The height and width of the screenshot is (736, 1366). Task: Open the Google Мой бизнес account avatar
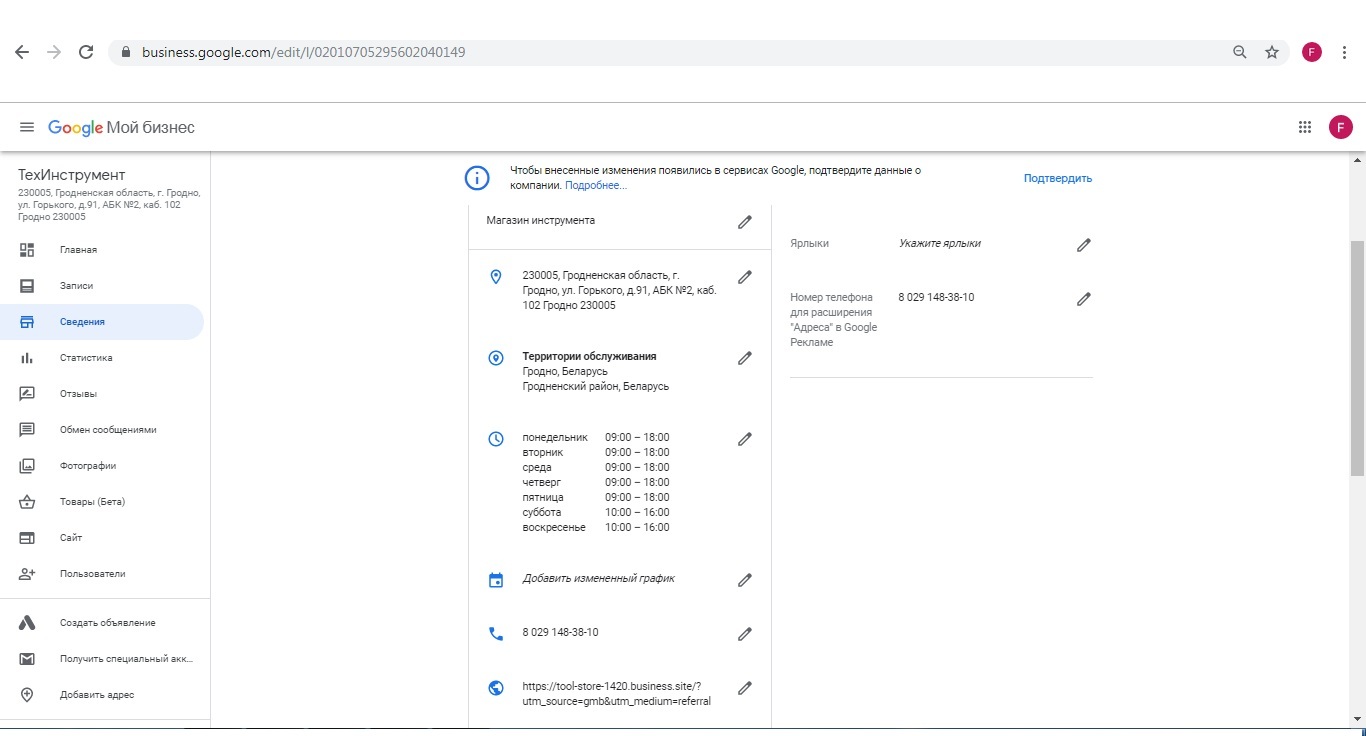click(1341, 127)
